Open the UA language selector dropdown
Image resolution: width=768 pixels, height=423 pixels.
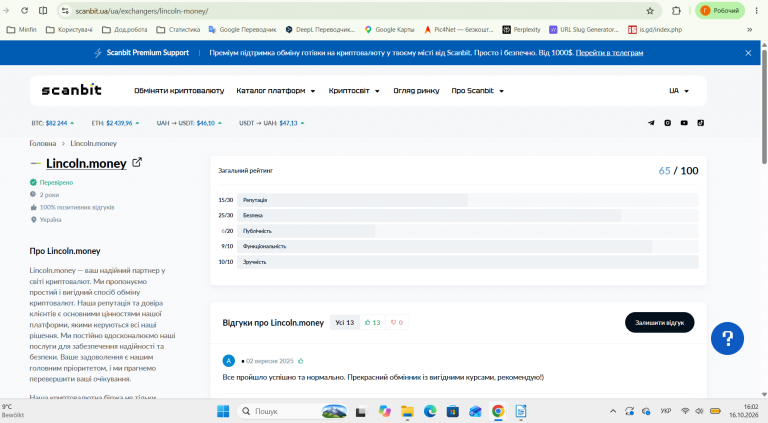coord(679,91)
